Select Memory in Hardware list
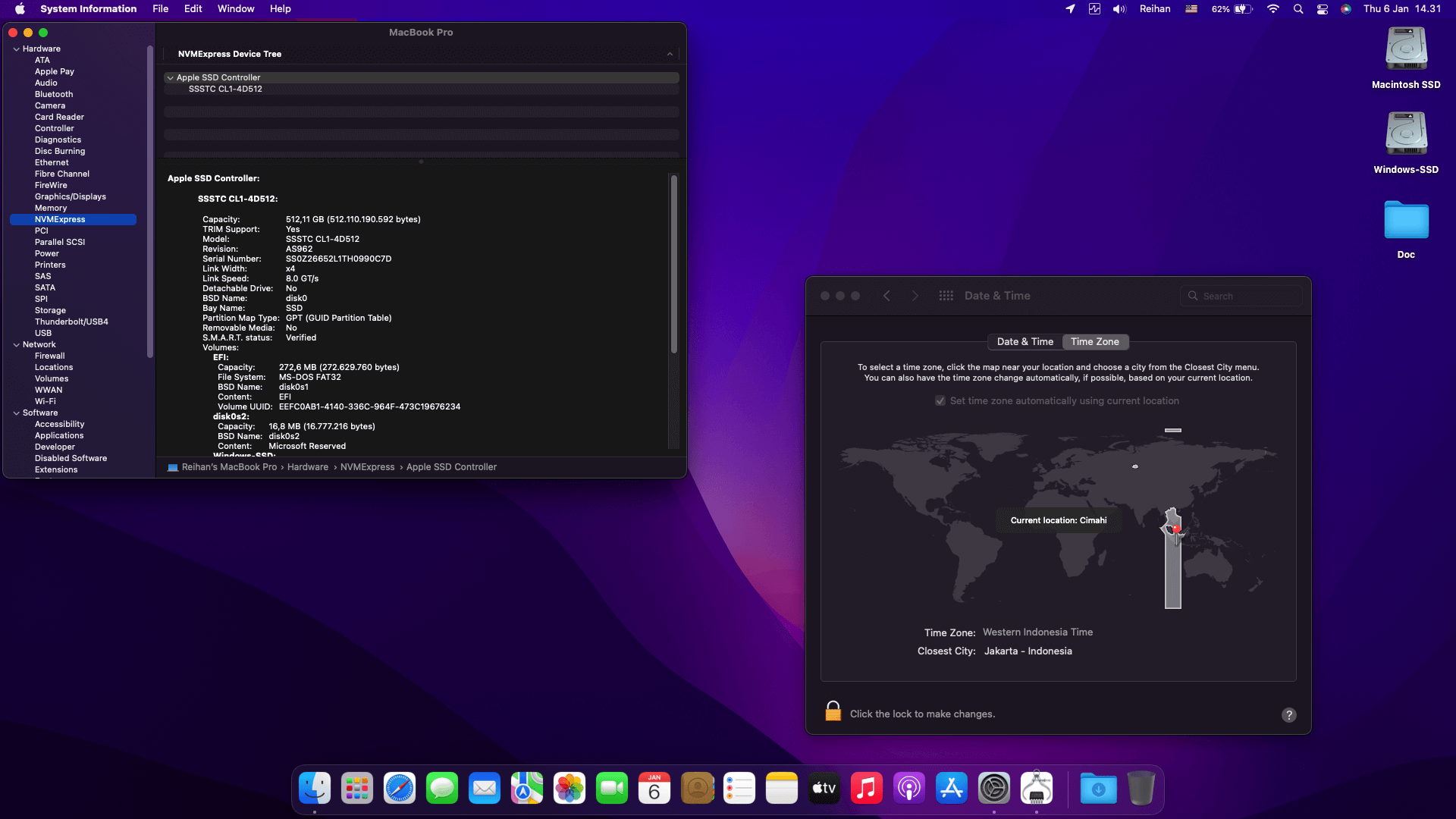This screenshot has height=819, width=1456. click(51, 209)
